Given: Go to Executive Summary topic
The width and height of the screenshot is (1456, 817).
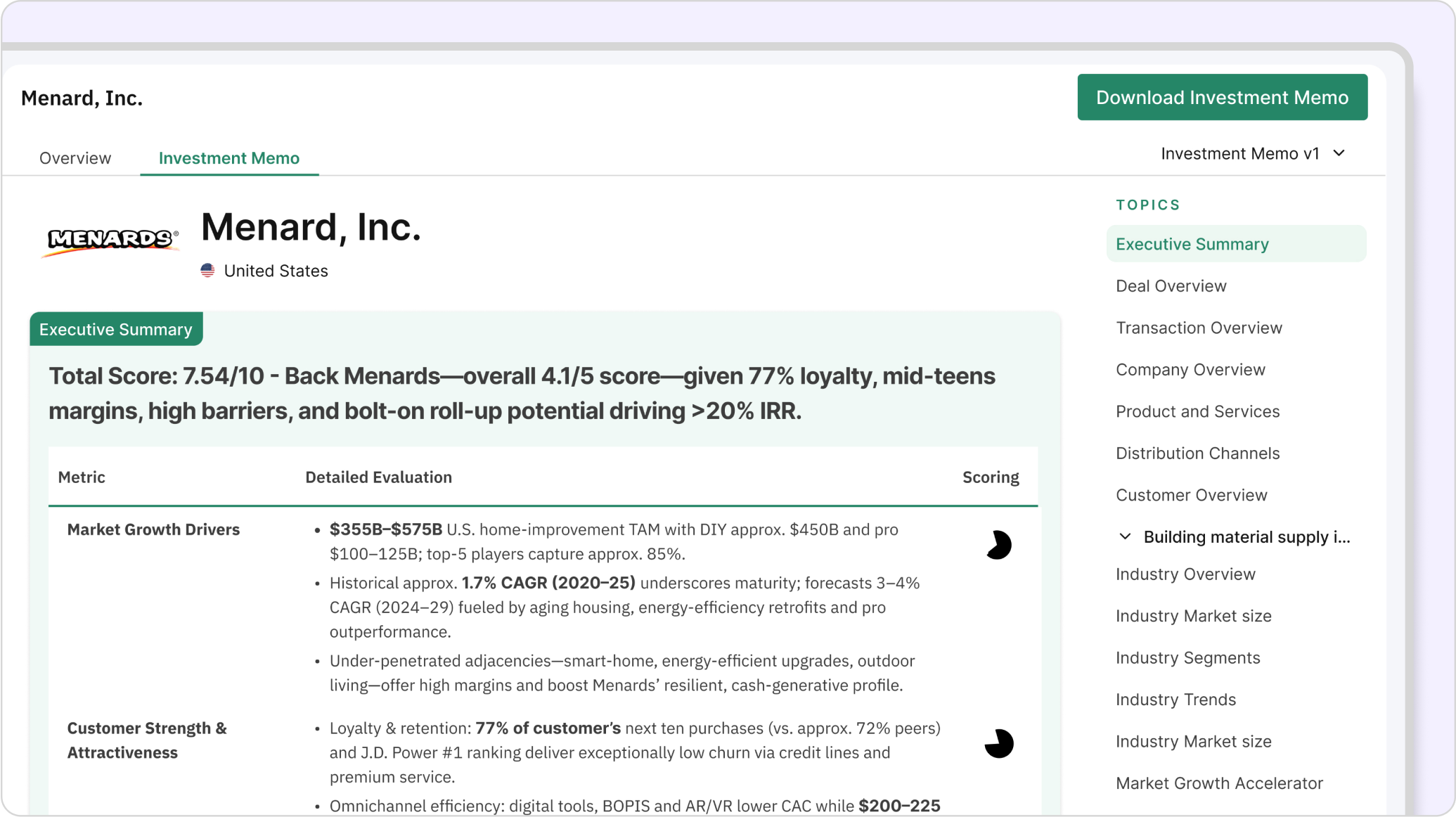Looking at the screenshot, I should pos(1192,244).
